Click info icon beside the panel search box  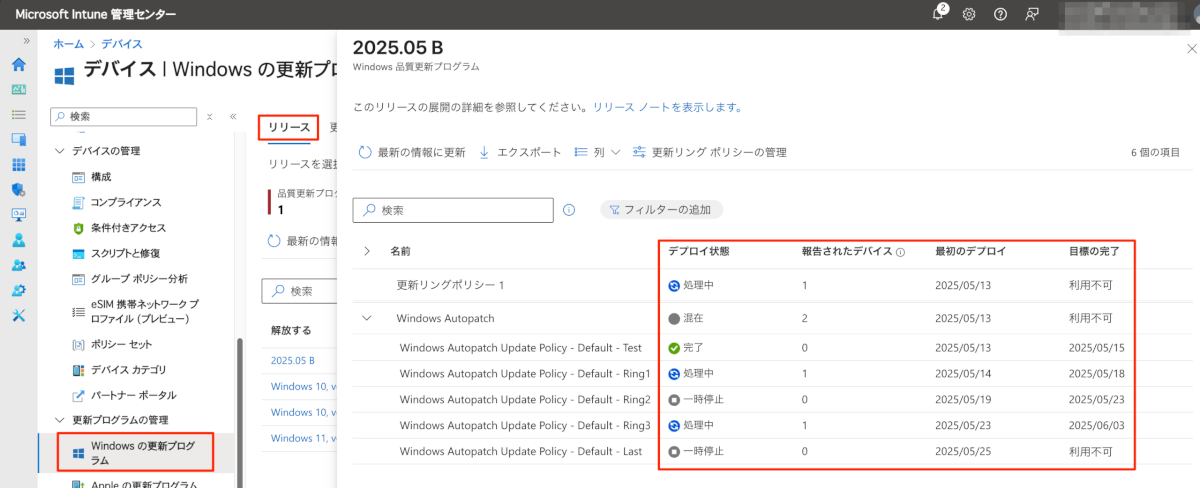[x=569, y=210]
